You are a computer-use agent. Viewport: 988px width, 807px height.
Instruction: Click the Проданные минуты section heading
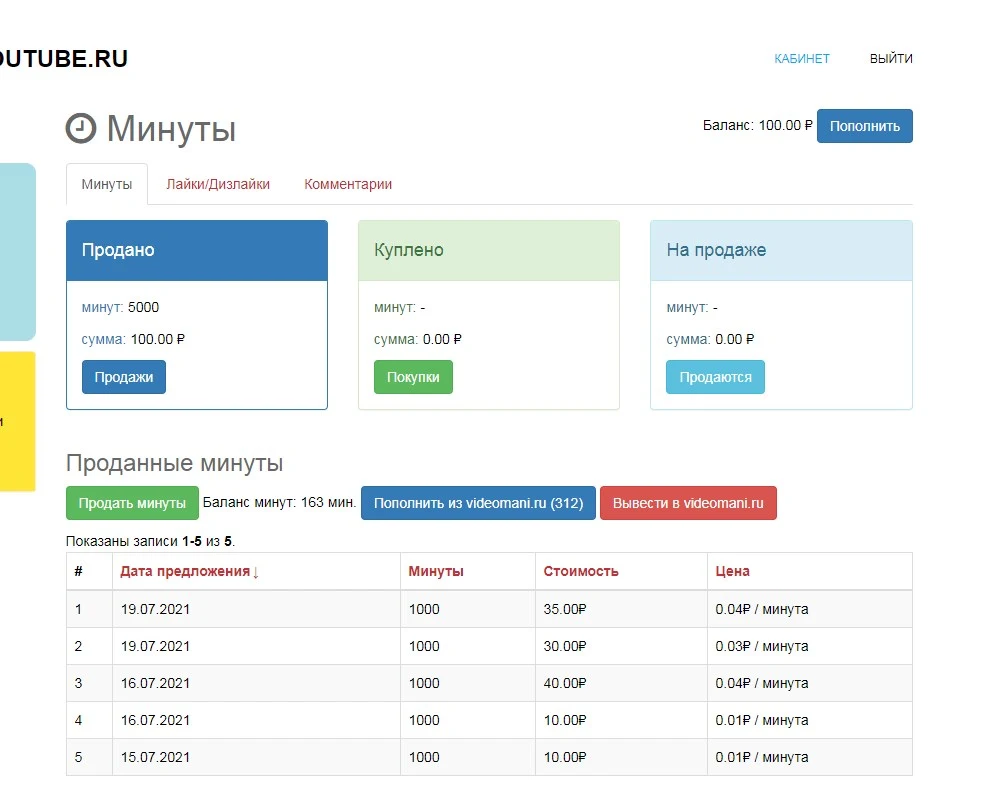click(175, 463)
